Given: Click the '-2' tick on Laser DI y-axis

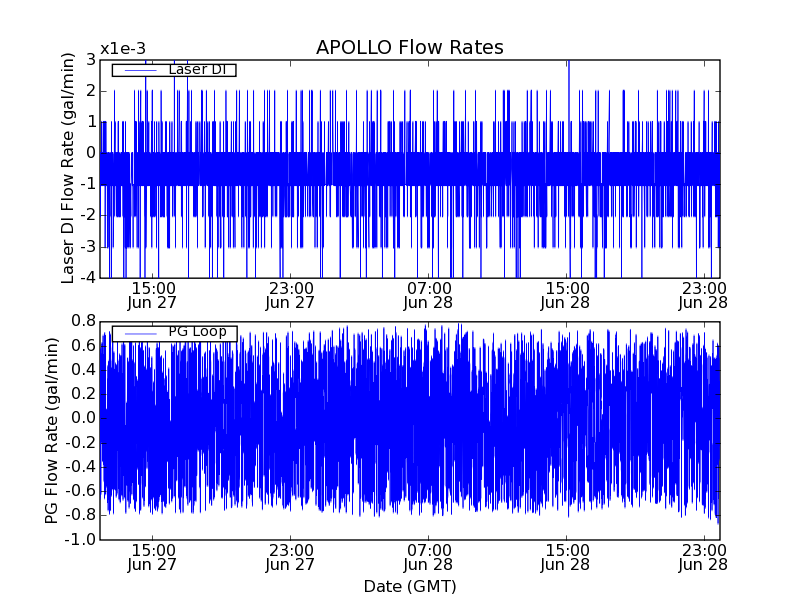Looking at the screenshot, I should point(88,216).
